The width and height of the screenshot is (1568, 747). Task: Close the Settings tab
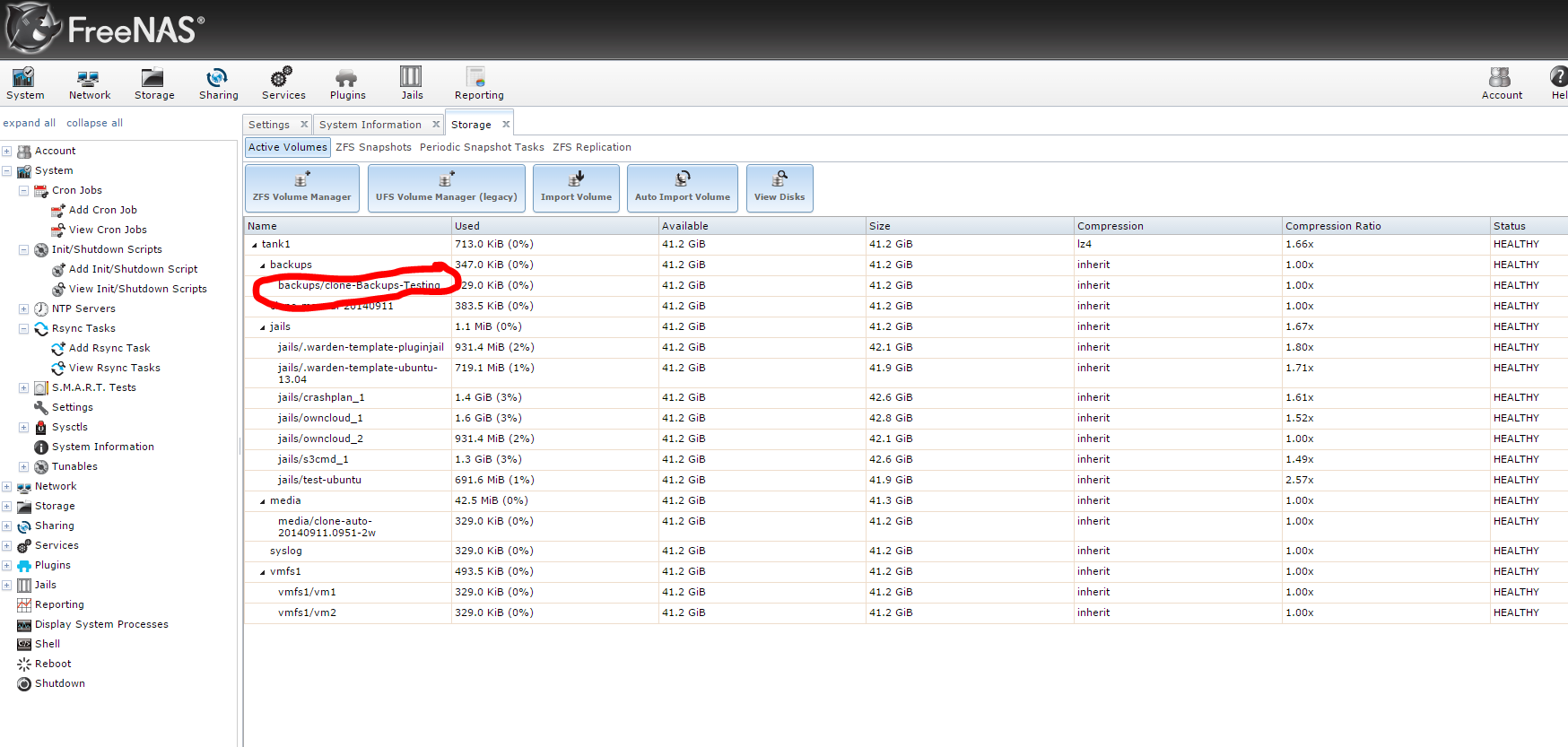click(x=304, y=125)
